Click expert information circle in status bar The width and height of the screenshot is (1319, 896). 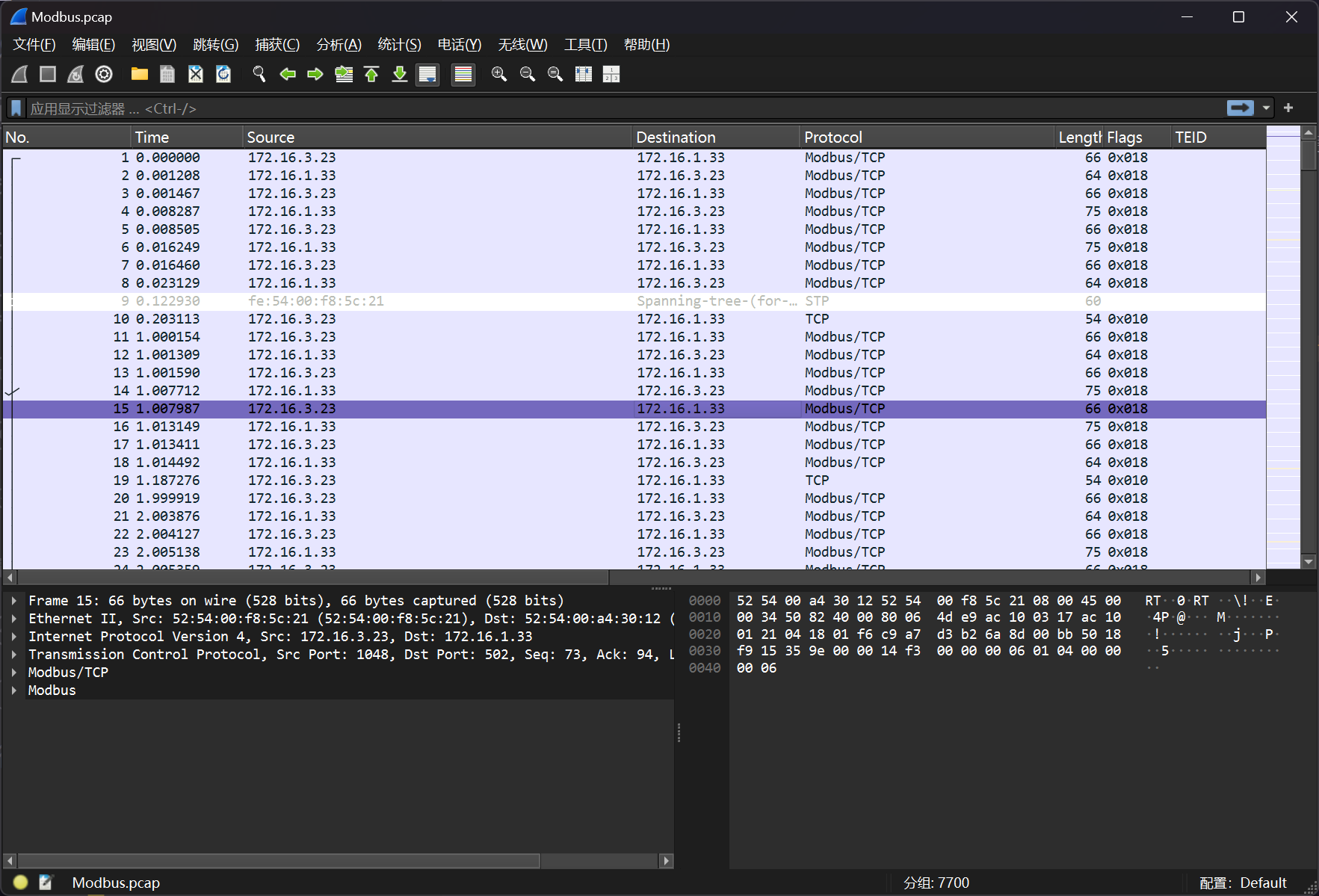21,883
